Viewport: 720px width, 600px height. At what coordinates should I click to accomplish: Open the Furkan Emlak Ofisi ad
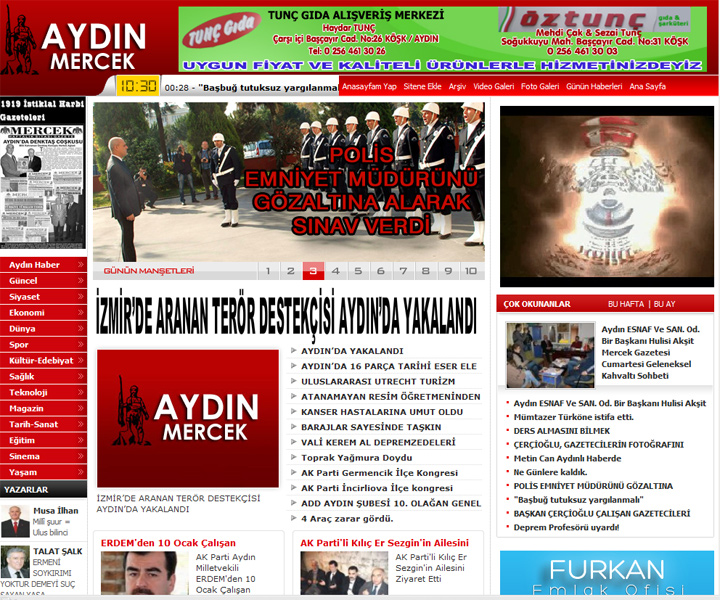coord(607,573)
